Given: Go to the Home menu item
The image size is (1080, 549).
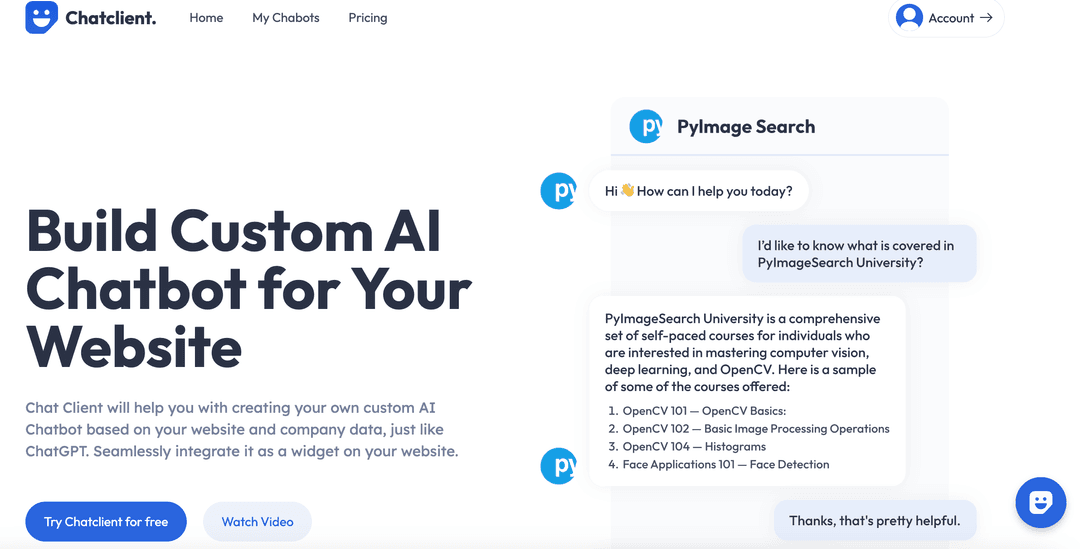Looking at the screenshot, I should [x=206, y=18].
